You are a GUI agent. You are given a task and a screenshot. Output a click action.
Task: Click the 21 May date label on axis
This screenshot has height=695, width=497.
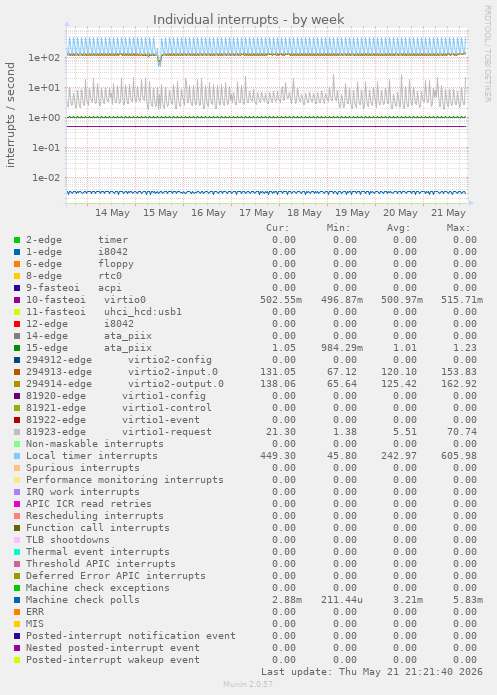448,213
